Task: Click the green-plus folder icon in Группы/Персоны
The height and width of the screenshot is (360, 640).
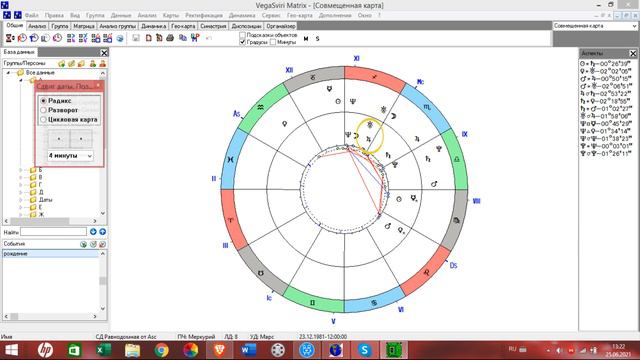Action: 62,63
